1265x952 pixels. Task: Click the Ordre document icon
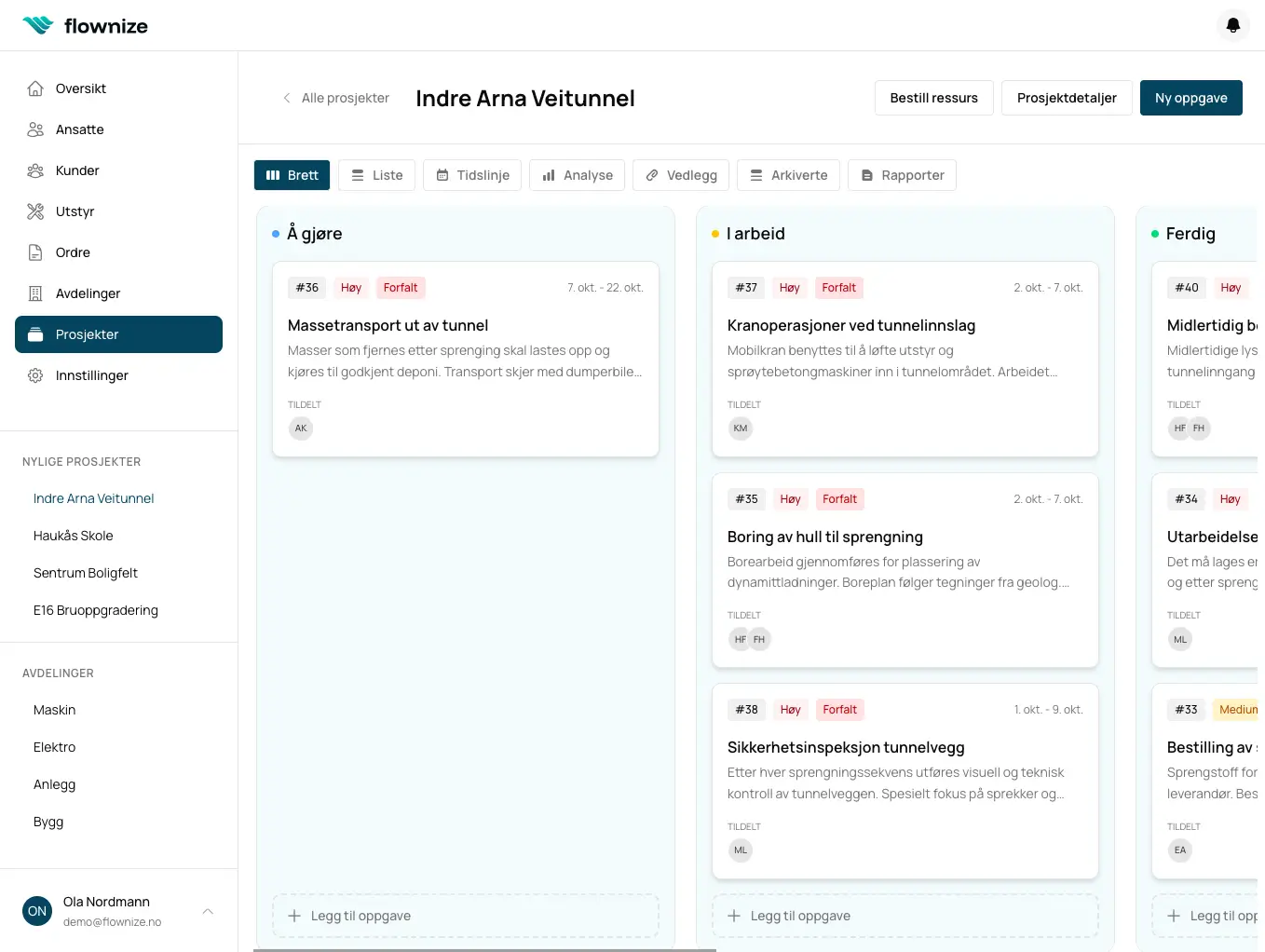34,252
